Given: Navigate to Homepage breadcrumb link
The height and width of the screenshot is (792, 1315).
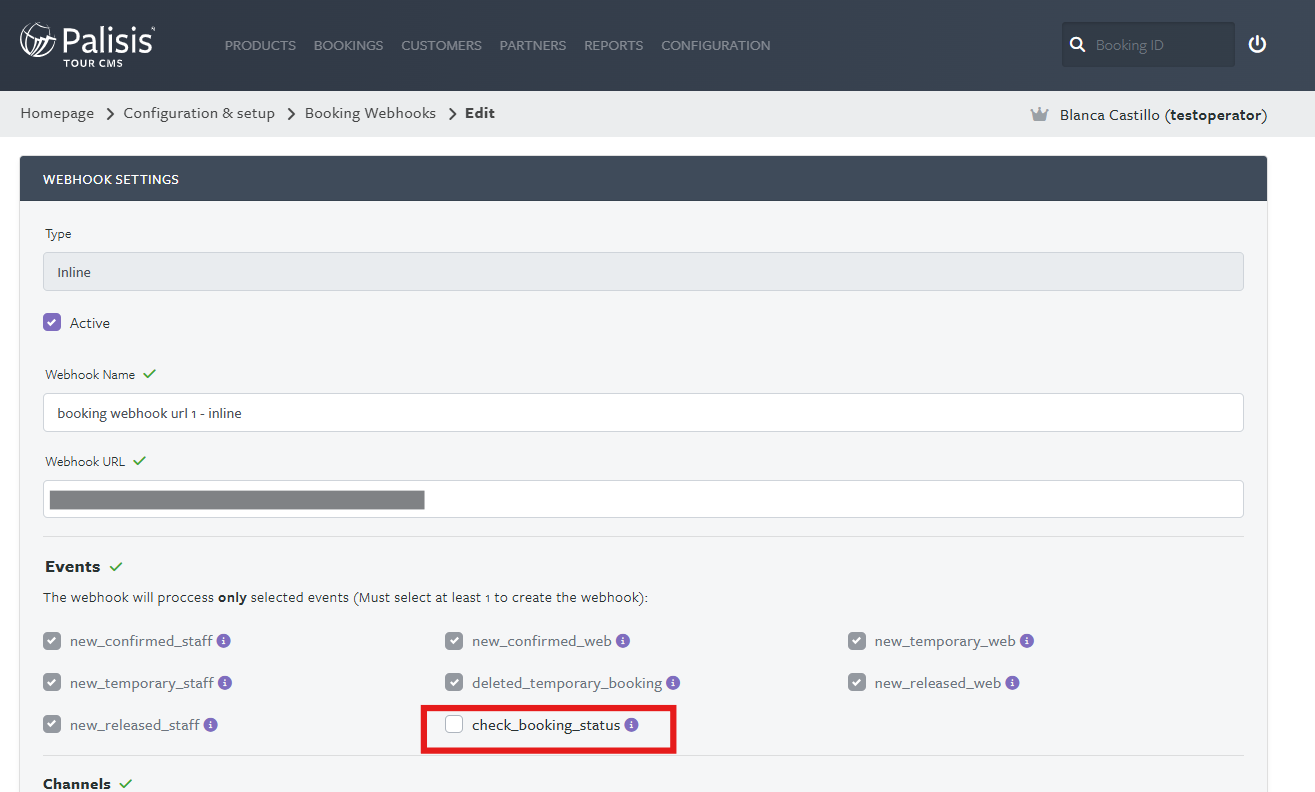Looking at the screenshot, I should (57, 113).
